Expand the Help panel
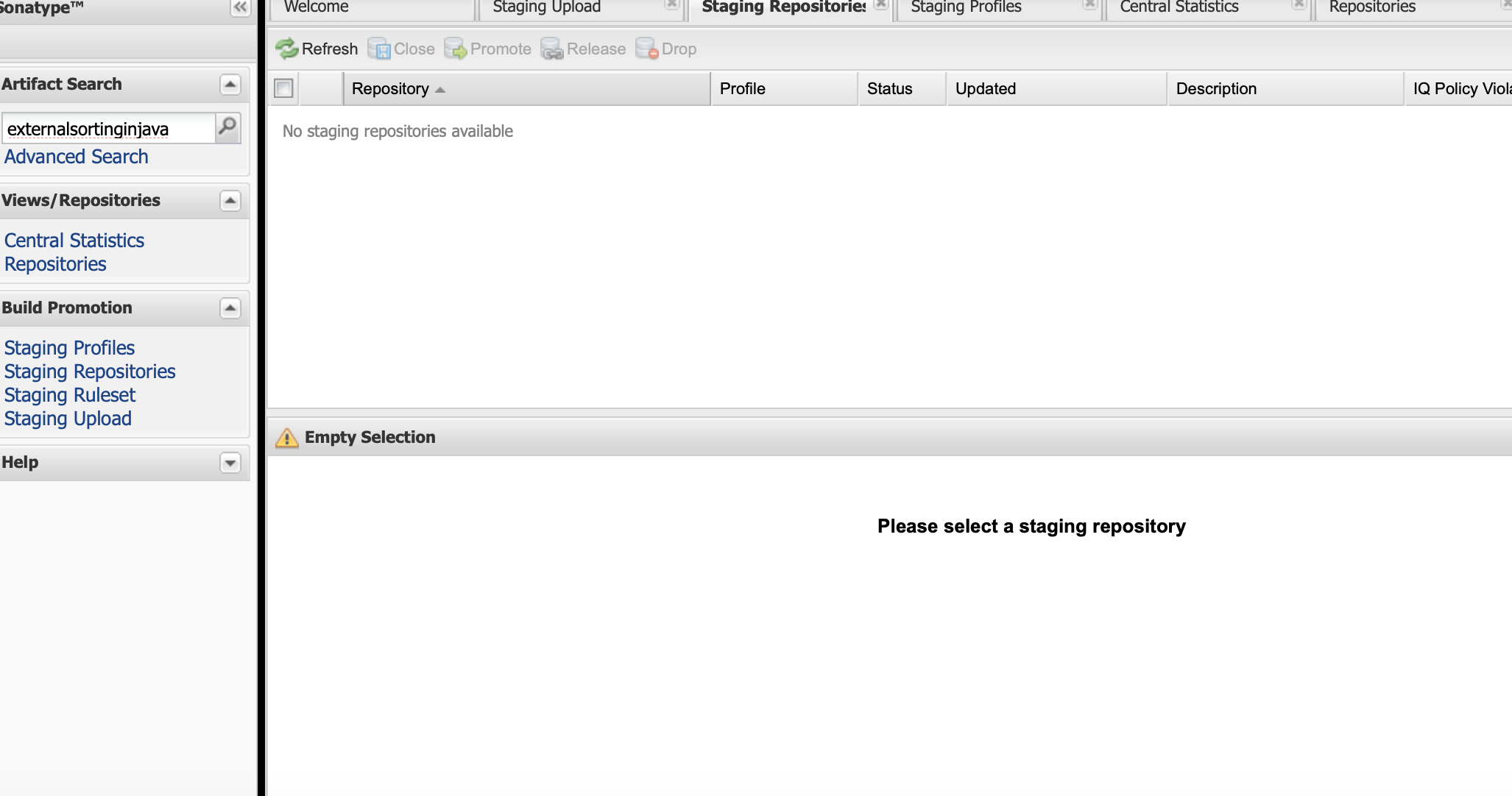Screen dimensions: 1512x796 (x=230, y=463)
